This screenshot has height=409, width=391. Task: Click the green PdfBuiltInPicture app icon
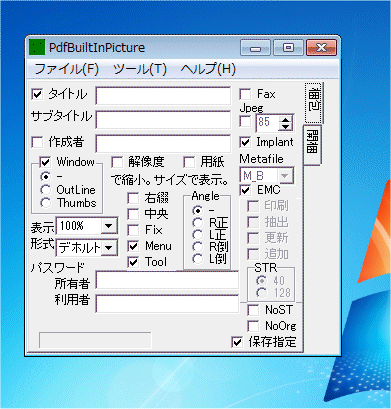[37, 47]
